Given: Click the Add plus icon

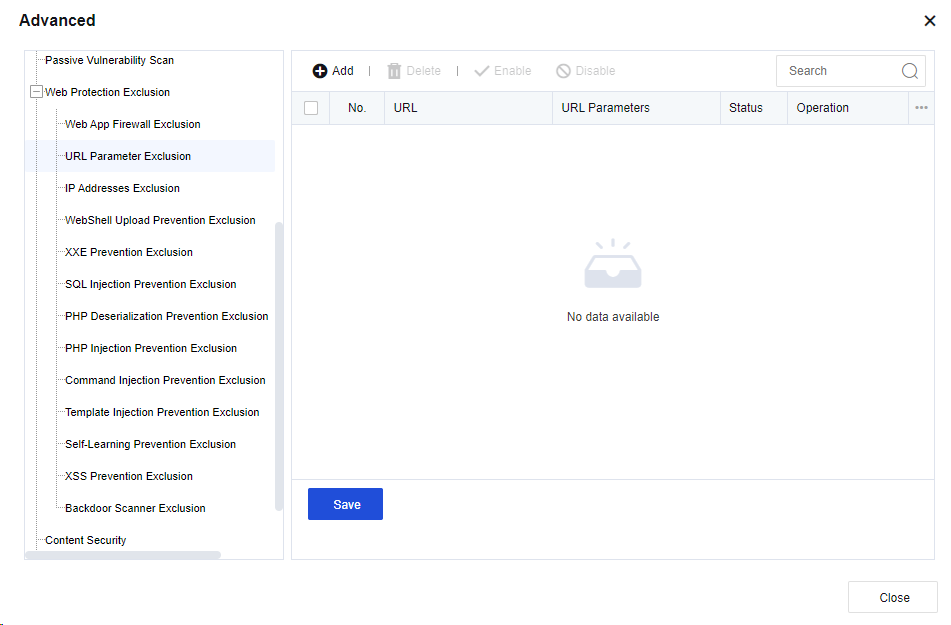Looking at the screenshot, I should point(320,71).
